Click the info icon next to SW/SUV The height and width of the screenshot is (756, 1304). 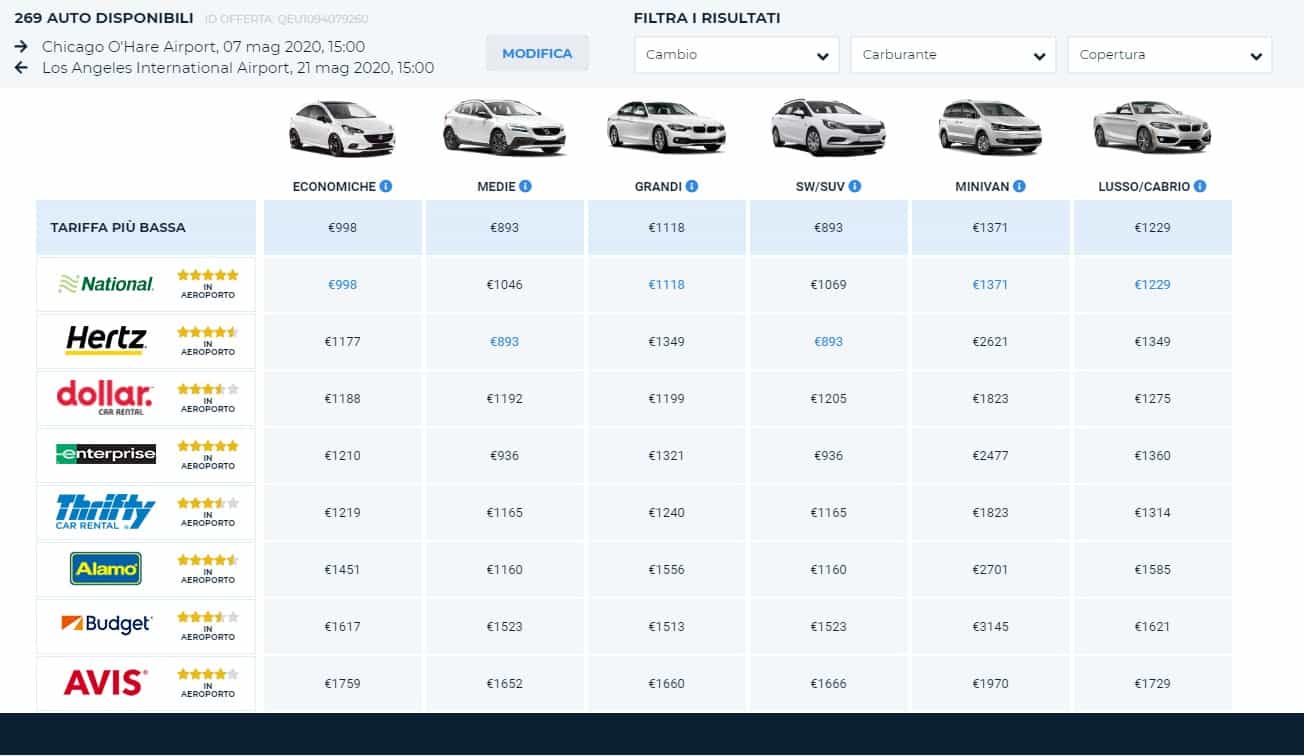[855, 186]
